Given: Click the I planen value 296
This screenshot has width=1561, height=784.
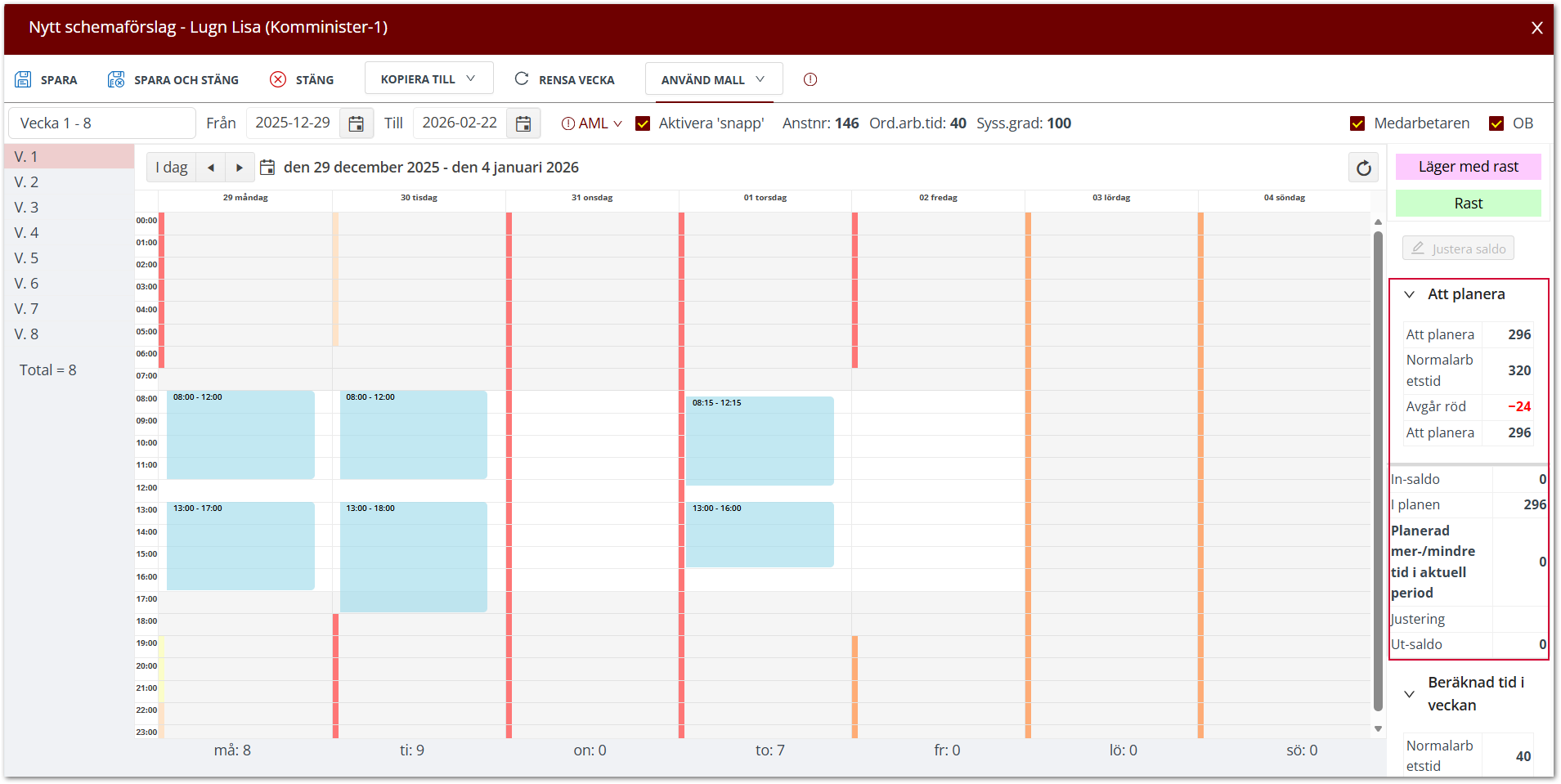Looking at the screenshot, I should (x=1535, y=505).
